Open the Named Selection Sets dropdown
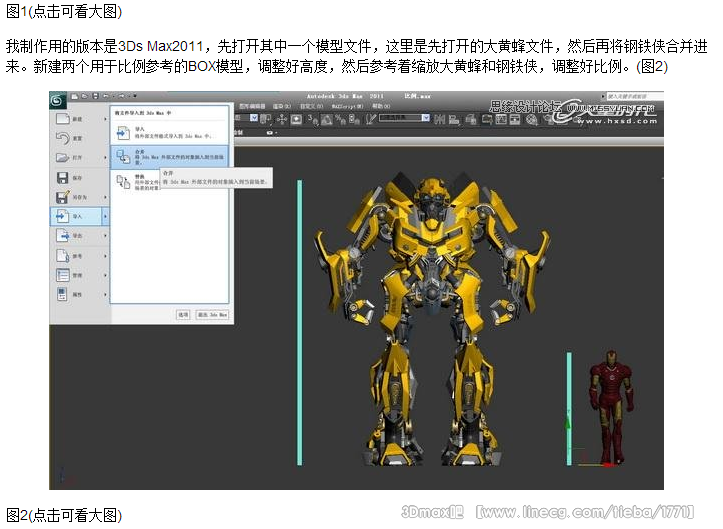Image resolution: width=723 pixels, height=529 pixels. pyautogui.click(x=426, y=118)
